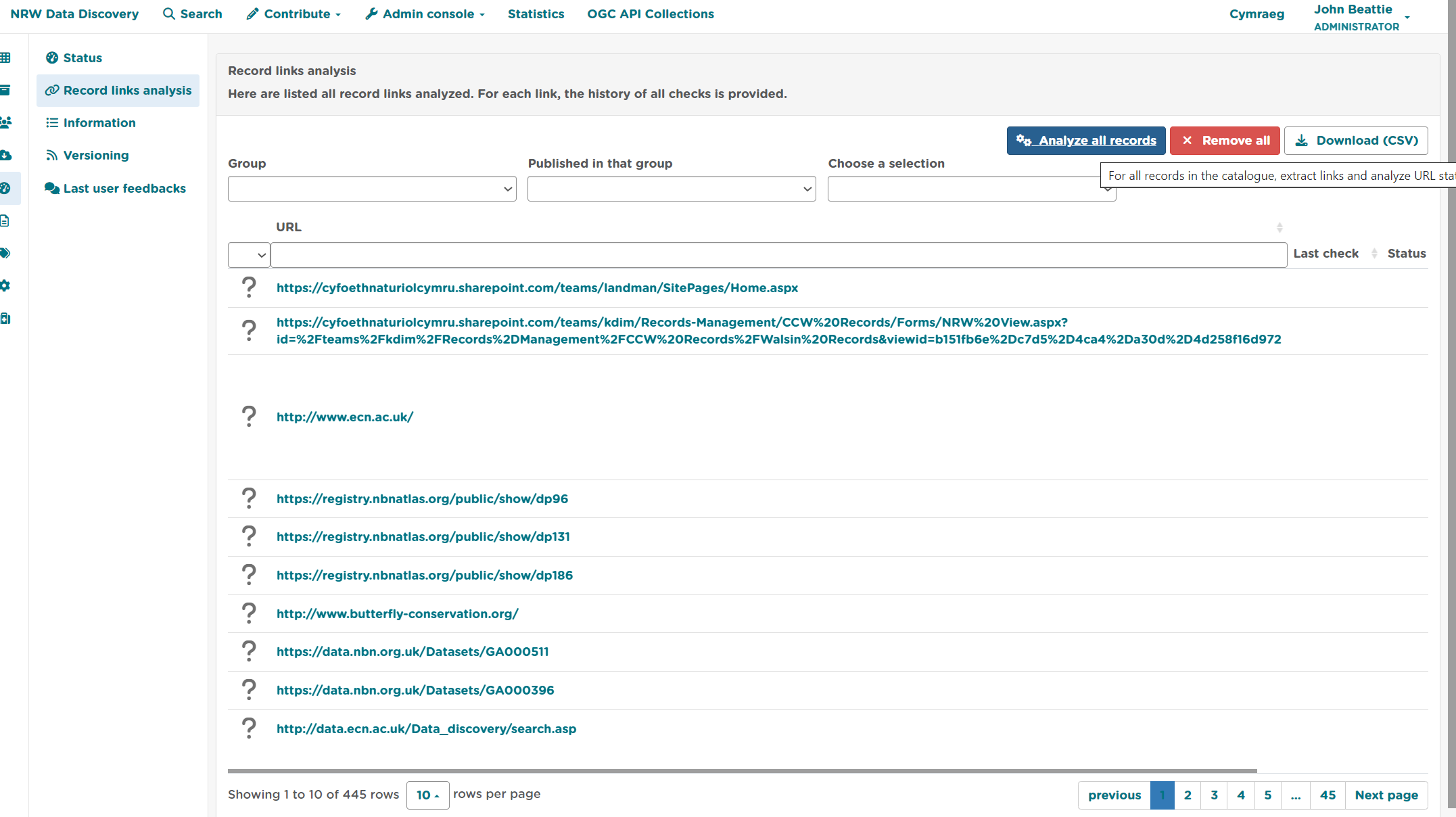Click the download icon in Download (CSV)
Screen dimensions: 1456x817
pyautogui.click(x=1301, y=140)
